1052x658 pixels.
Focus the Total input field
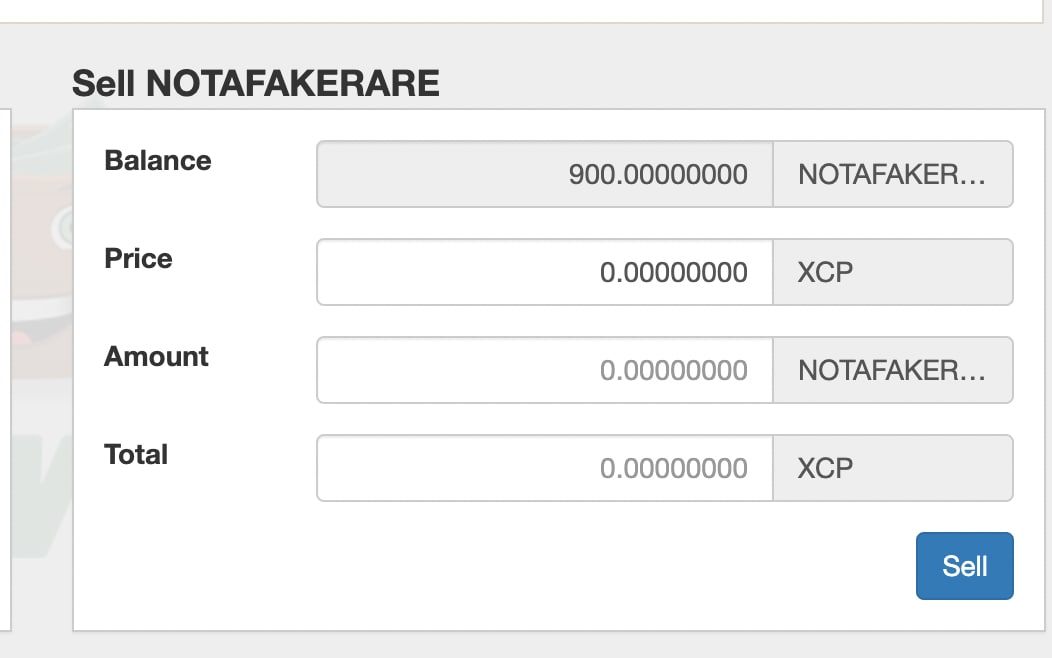545,468
